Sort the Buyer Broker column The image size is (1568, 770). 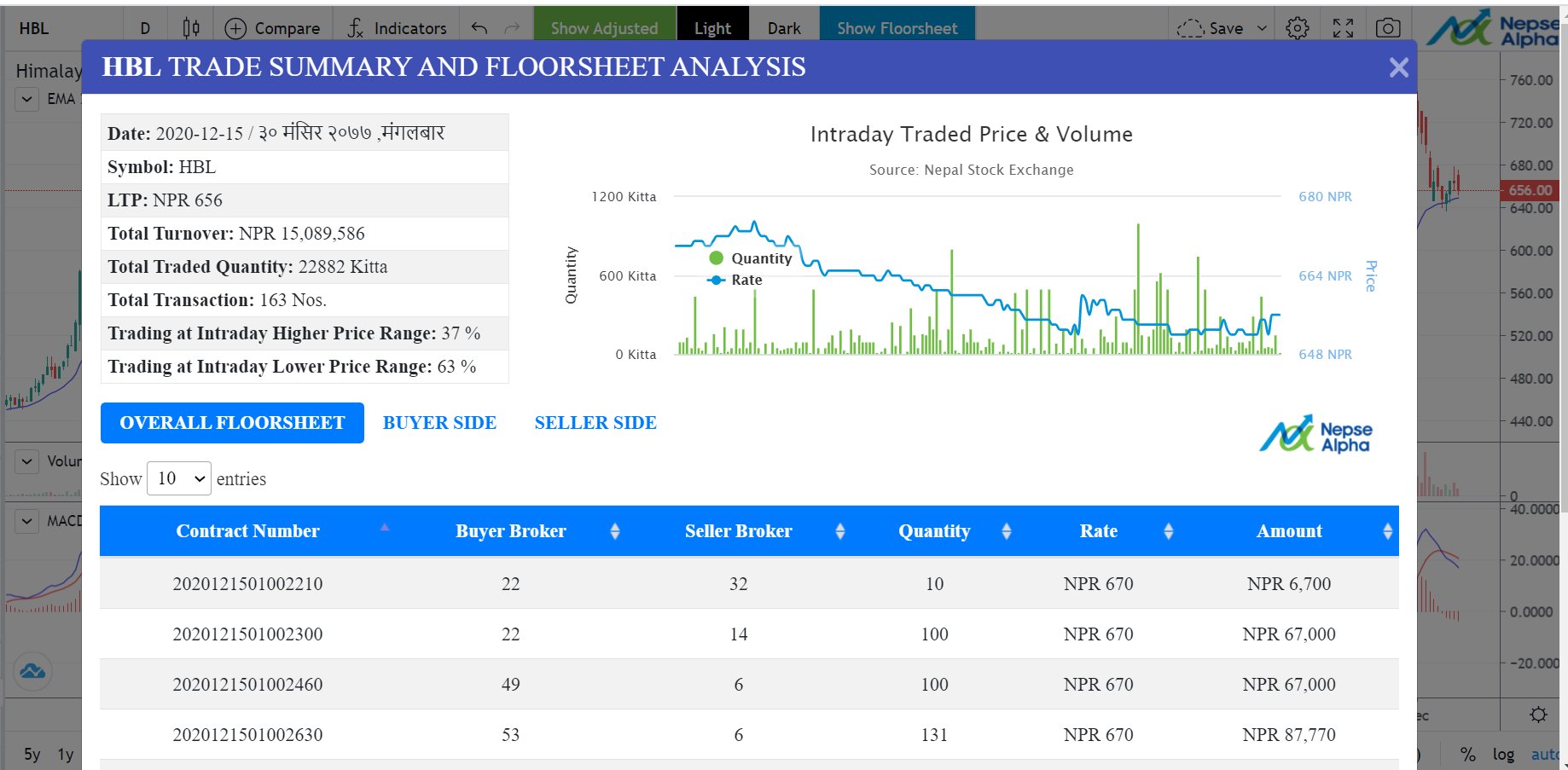tap(511, 531)
